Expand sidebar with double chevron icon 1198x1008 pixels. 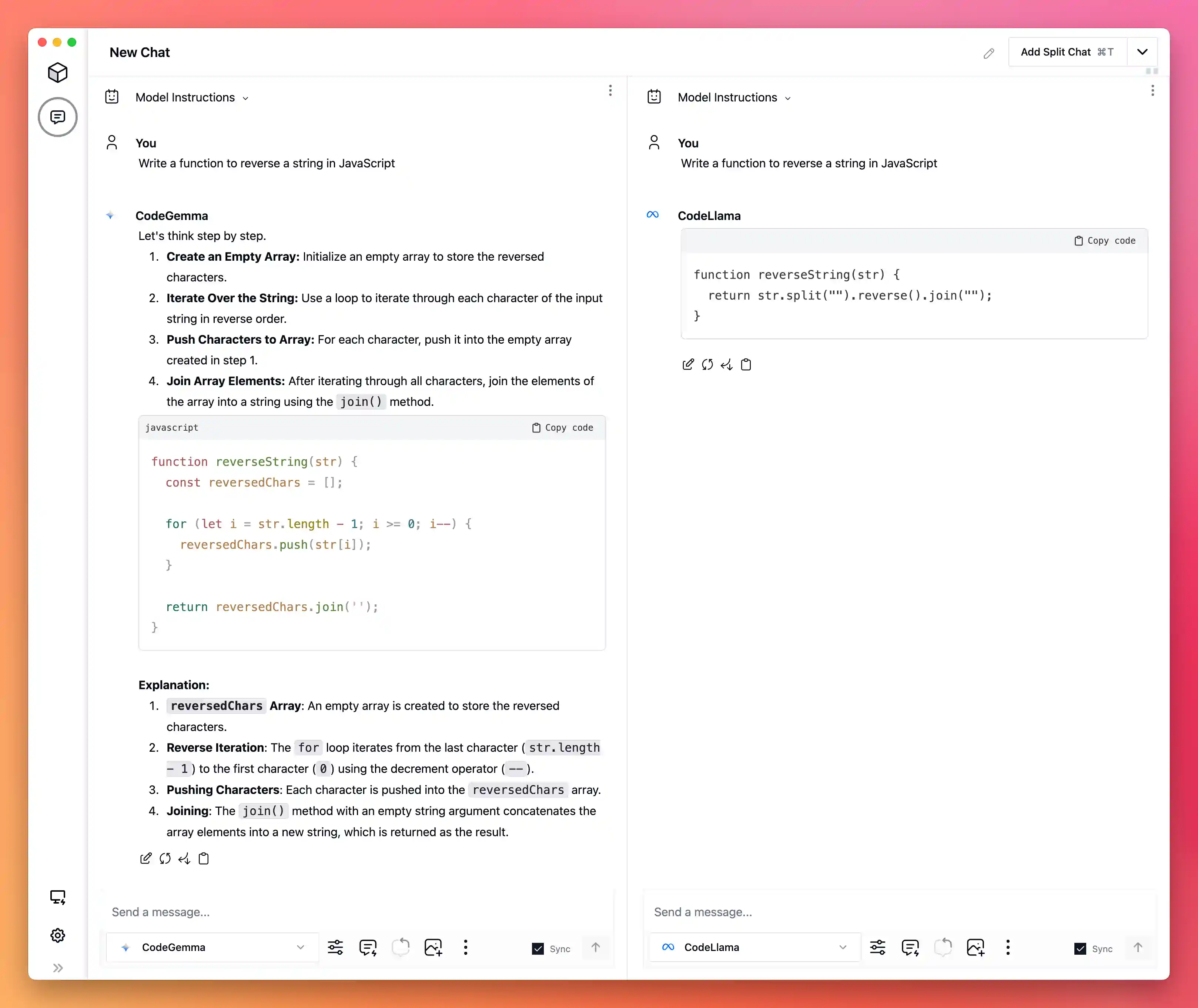pyautogui.click(x=58, y=968)
